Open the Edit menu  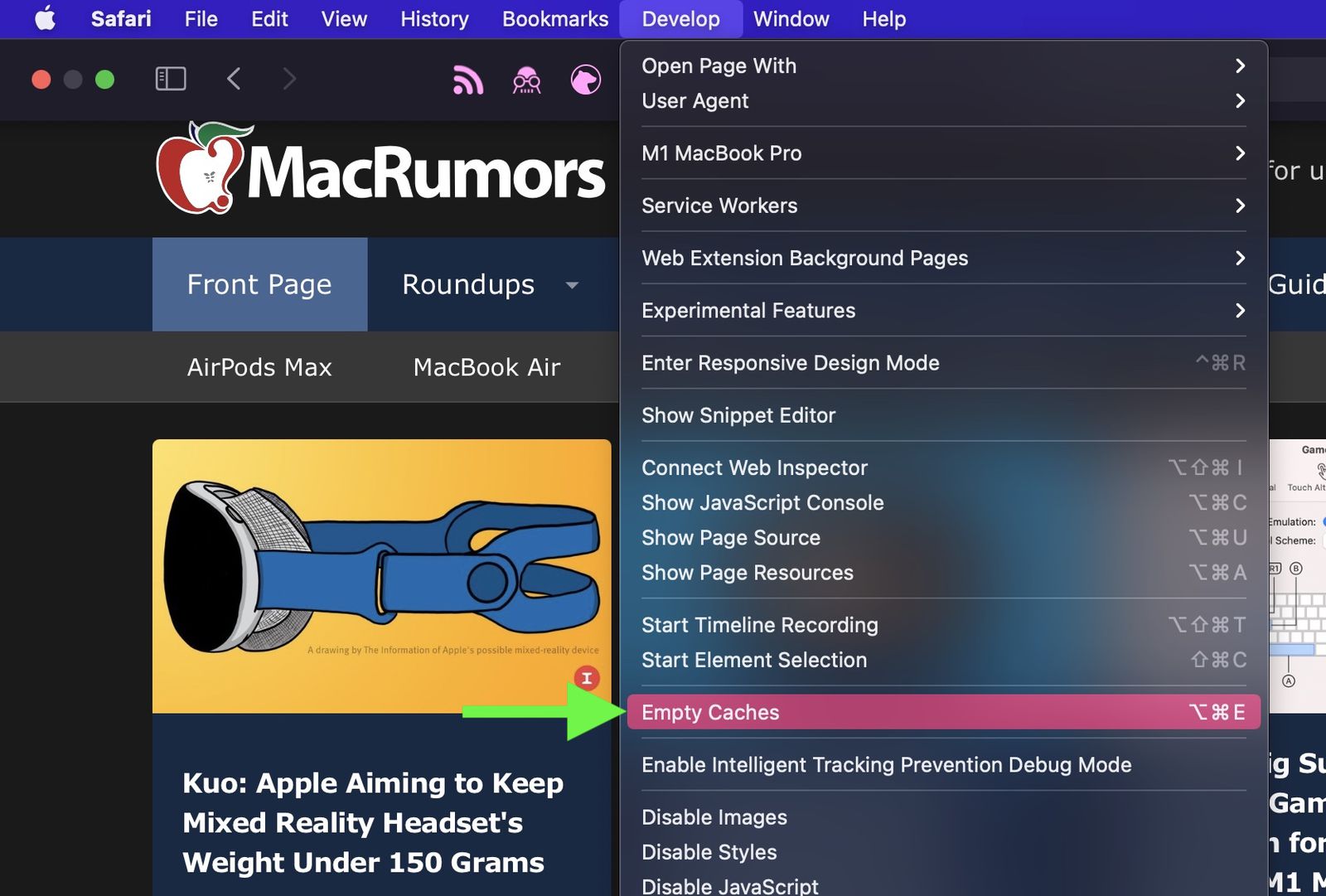coord(269,18)
